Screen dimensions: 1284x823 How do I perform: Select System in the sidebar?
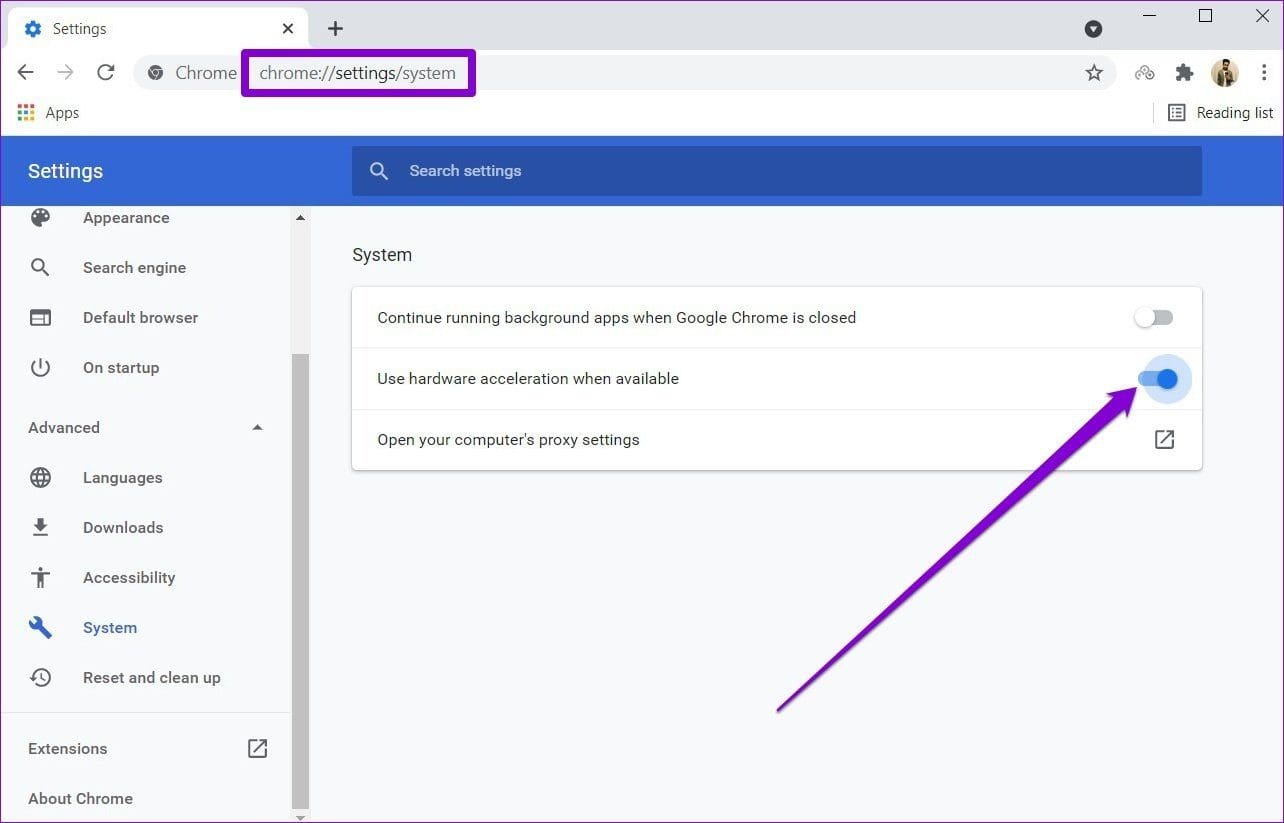coord(110,628)
